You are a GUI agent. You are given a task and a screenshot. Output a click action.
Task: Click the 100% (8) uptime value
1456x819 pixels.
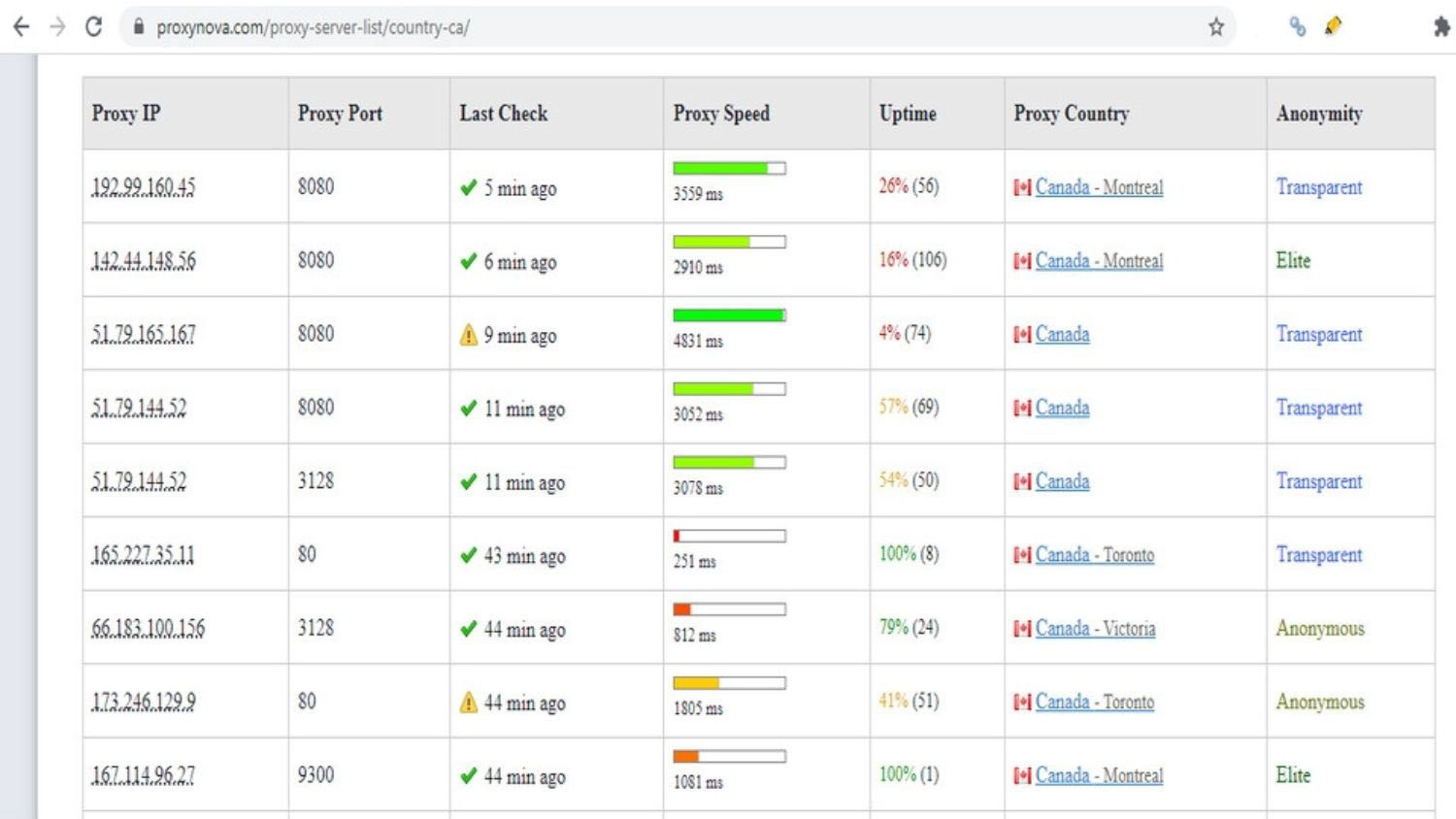coord(909,554)
